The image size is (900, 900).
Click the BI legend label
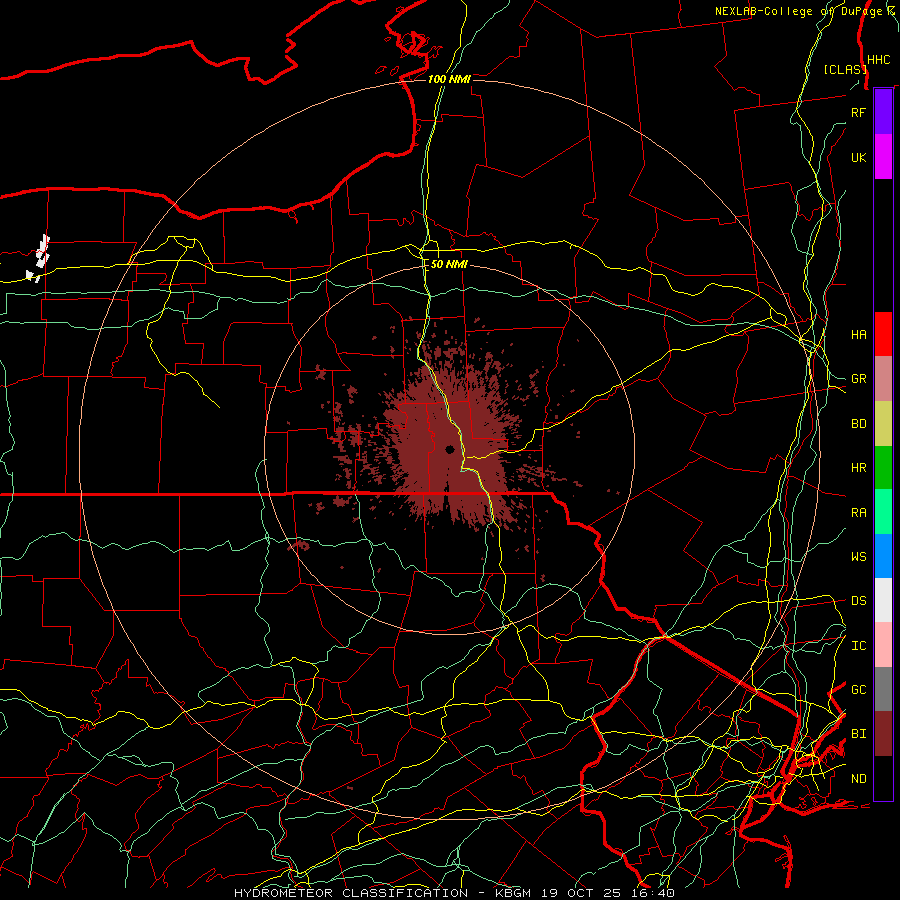pyautogui.click(x=858, y=734)
